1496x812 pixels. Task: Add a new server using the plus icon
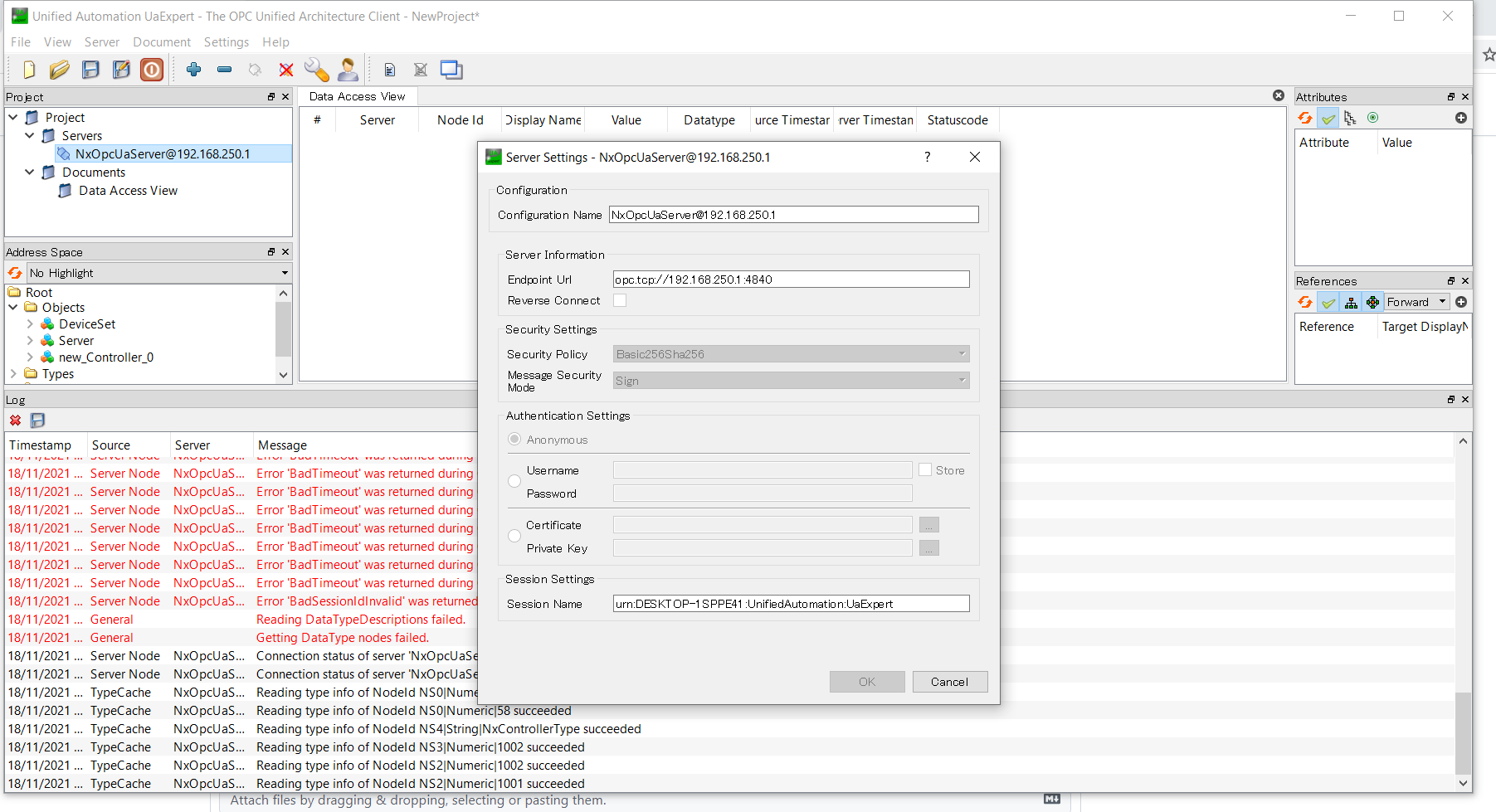tap(193, 70)
